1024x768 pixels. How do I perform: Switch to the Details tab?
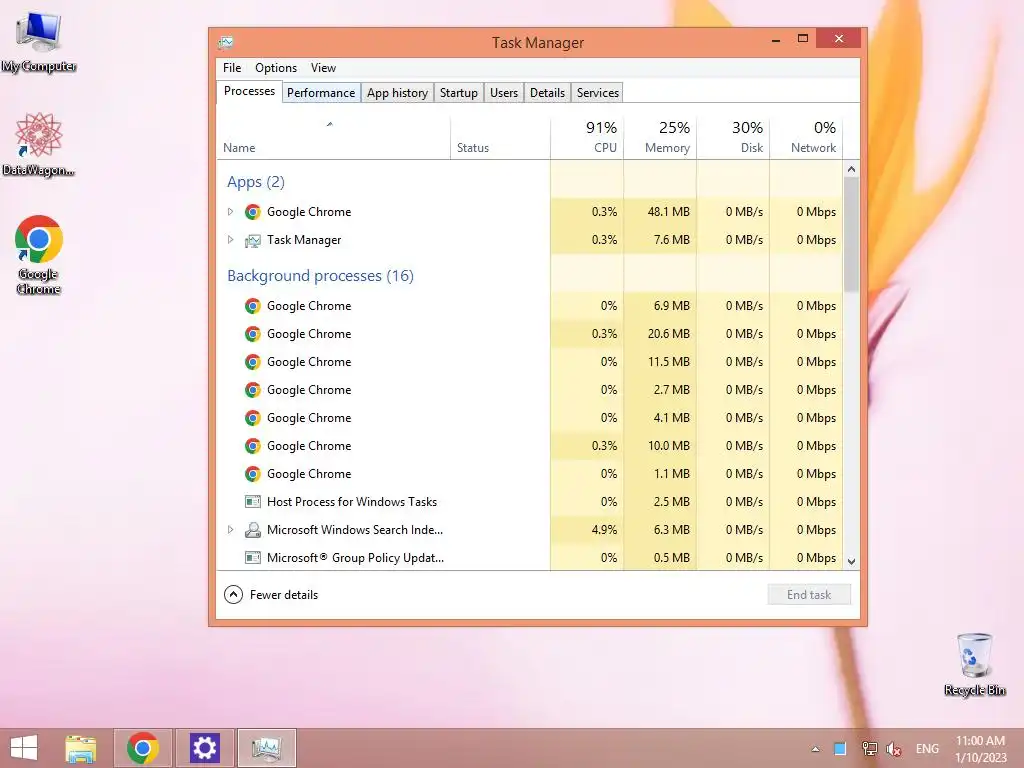(x=547, y=93)
